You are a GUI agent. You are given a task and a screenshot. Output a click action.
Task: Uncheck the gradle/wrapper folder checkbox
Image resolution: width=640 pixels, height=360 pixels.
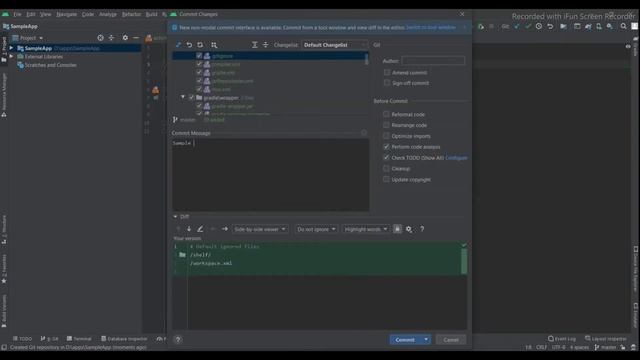191,98
